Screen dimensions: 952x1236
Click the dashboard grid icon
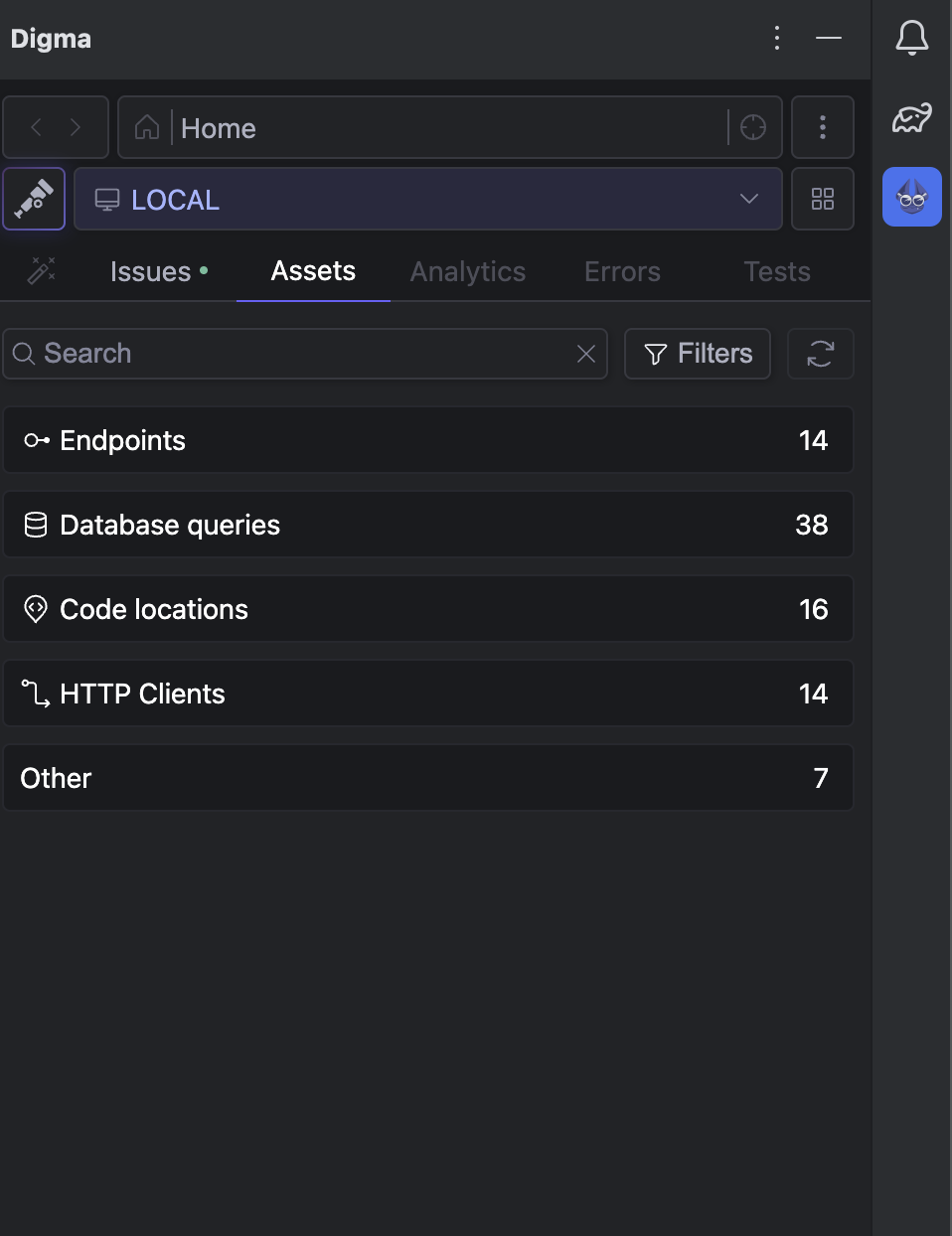click(823, 199)
